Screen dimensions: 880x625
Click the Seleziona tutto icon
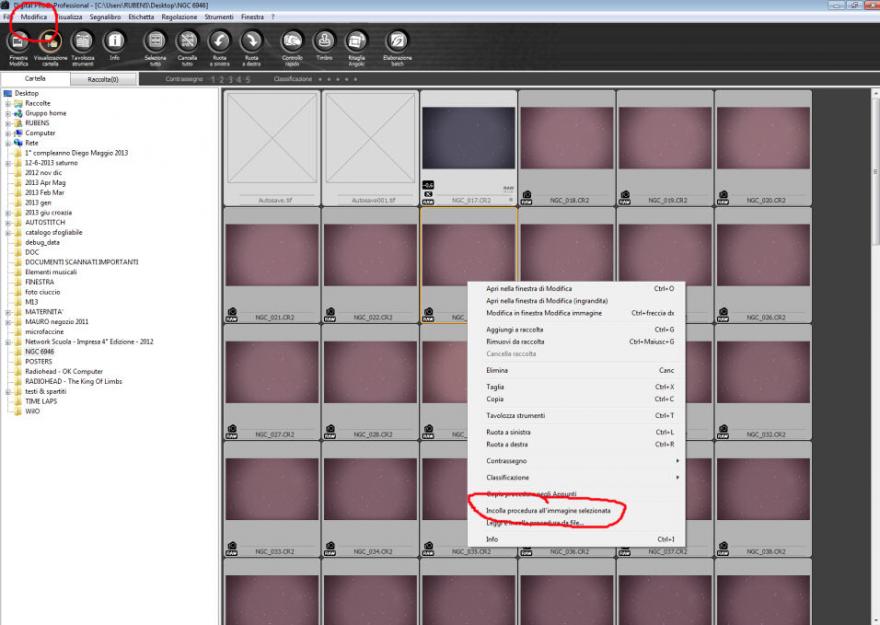(155, 42)
